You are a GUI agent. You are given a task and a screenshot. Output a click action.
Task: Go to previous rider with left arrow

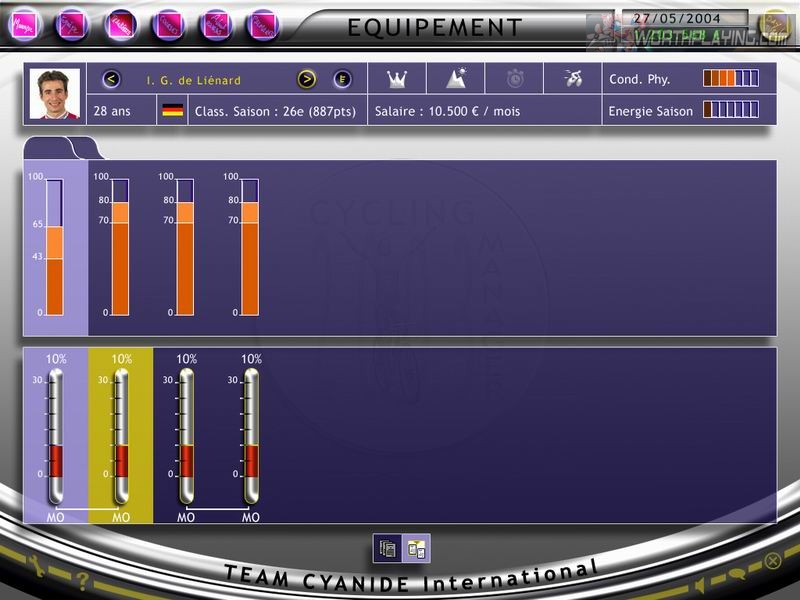tap(111, 80)
